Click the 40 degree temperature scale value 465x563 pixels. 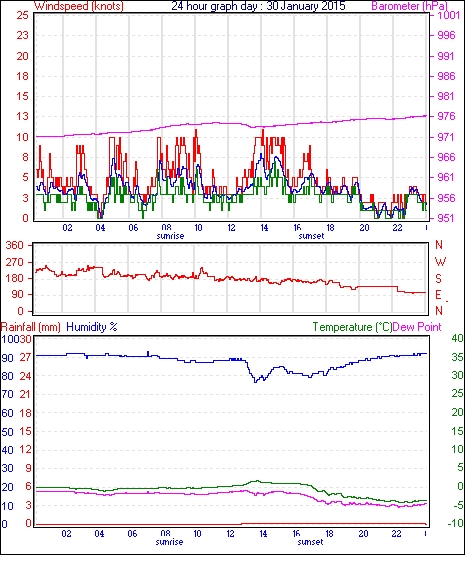457,338
